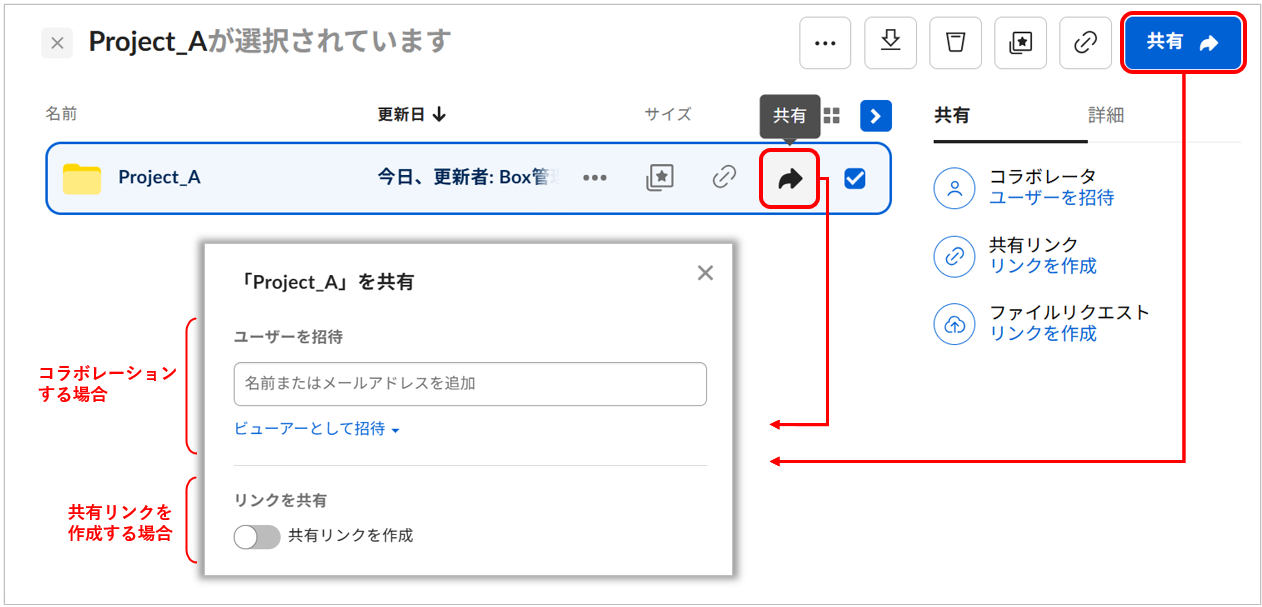Click the blue 共有 button
The width and height of the screenshot is (1262, 607).
pyautogui.click(x=1183, y=43)
